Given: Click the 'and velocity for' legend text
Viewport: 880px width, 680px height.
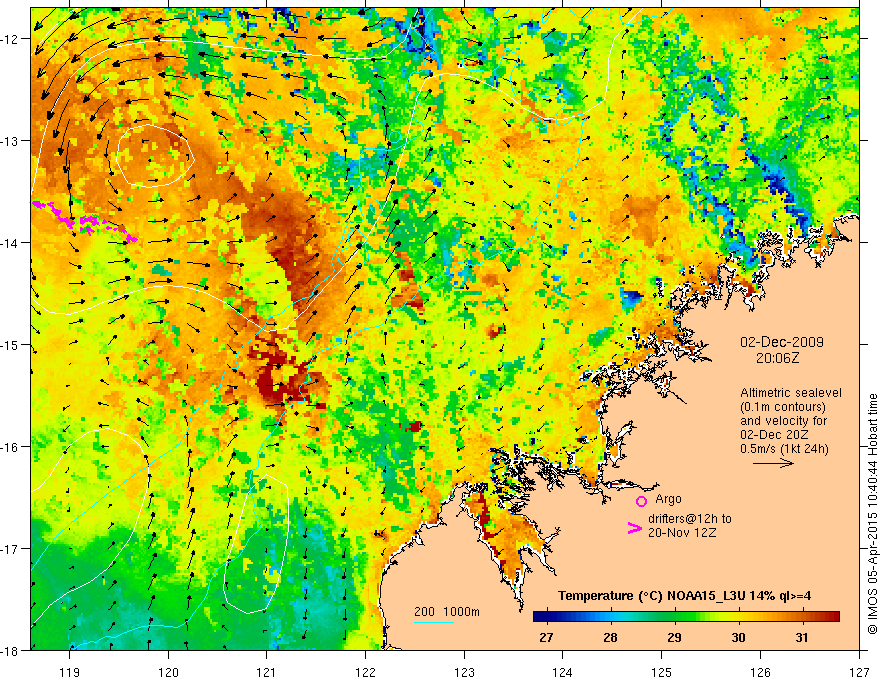Looking at the screenshot, I should (783, 421).
